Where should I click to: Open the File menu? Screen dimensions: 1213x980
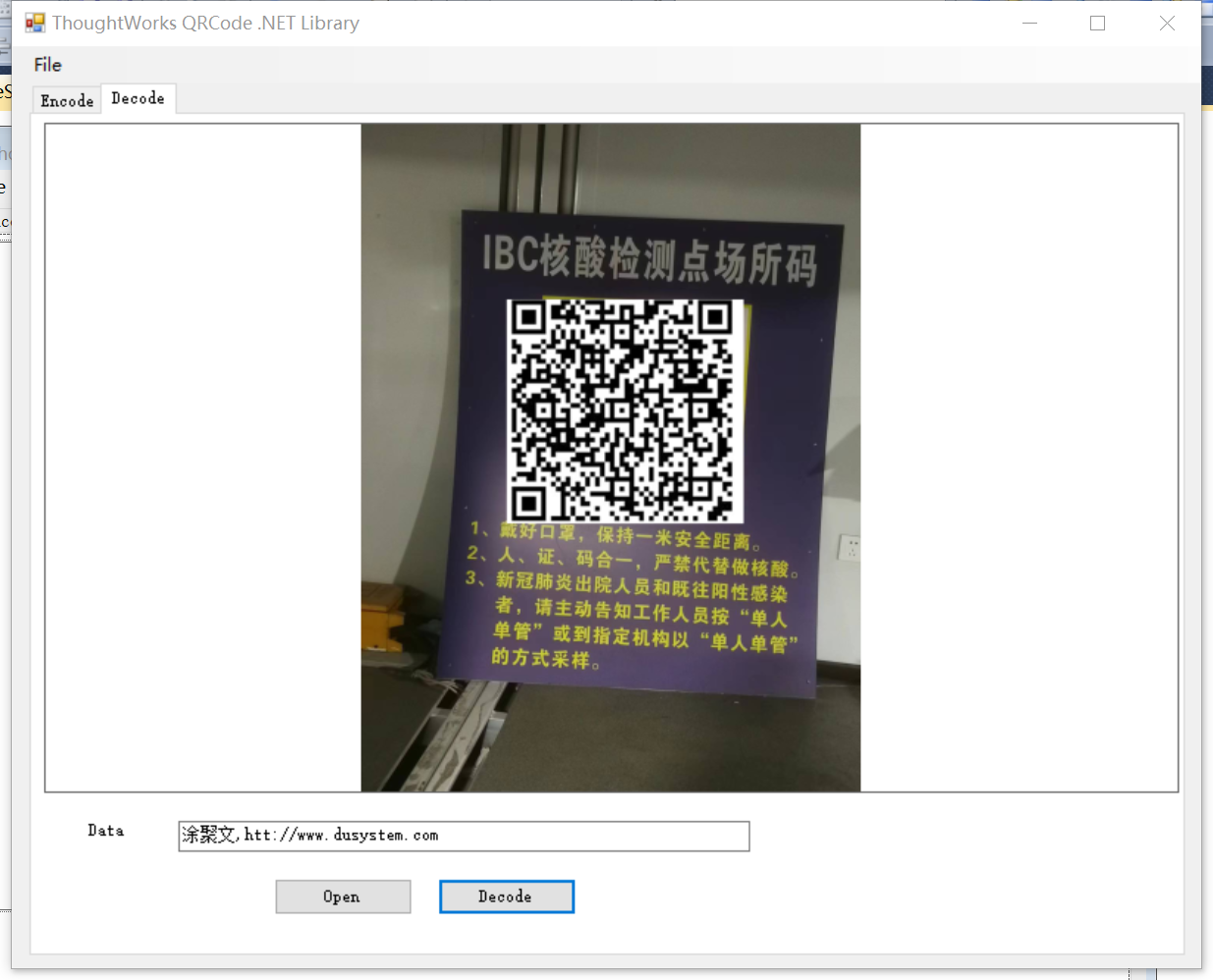[47, 65]
